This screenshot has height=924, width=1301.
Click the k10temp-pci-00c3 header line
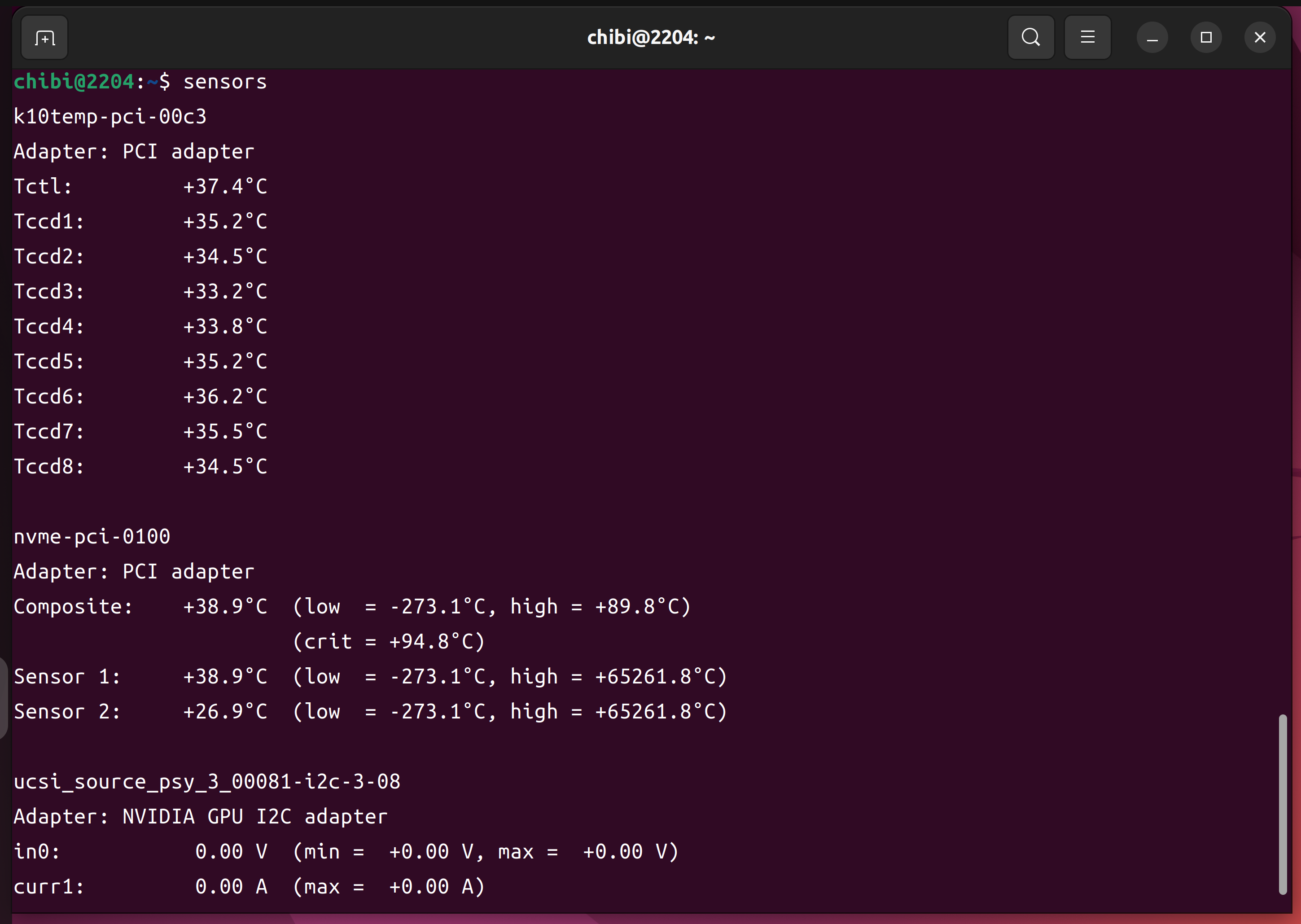[x=110, y=117]
